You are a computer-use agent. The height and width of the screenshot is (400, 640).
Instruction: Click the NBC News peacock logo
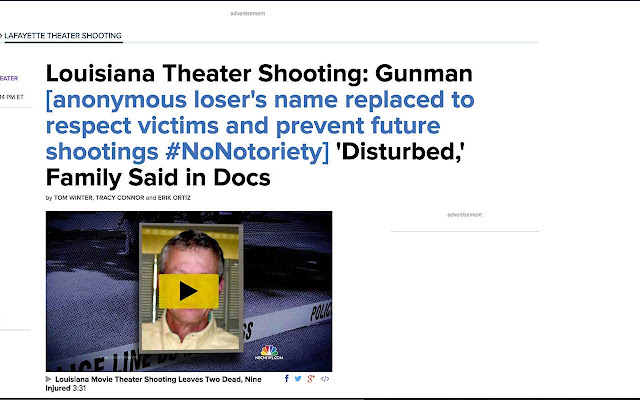click(270, 352)
